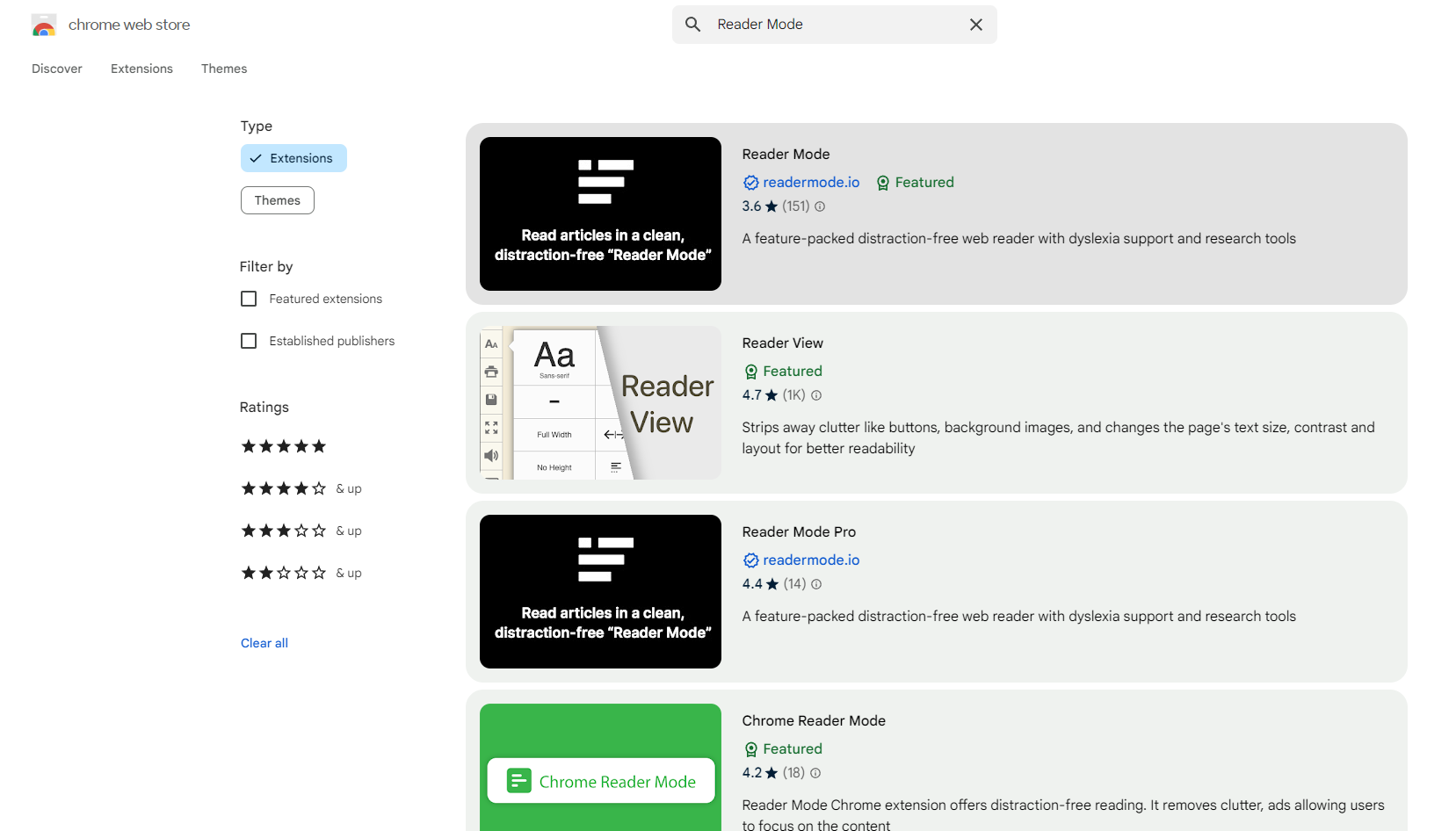Open the Chrome Reader Mode extension title
Screen dimensions: 1456x831
click(x=814, y=720)
